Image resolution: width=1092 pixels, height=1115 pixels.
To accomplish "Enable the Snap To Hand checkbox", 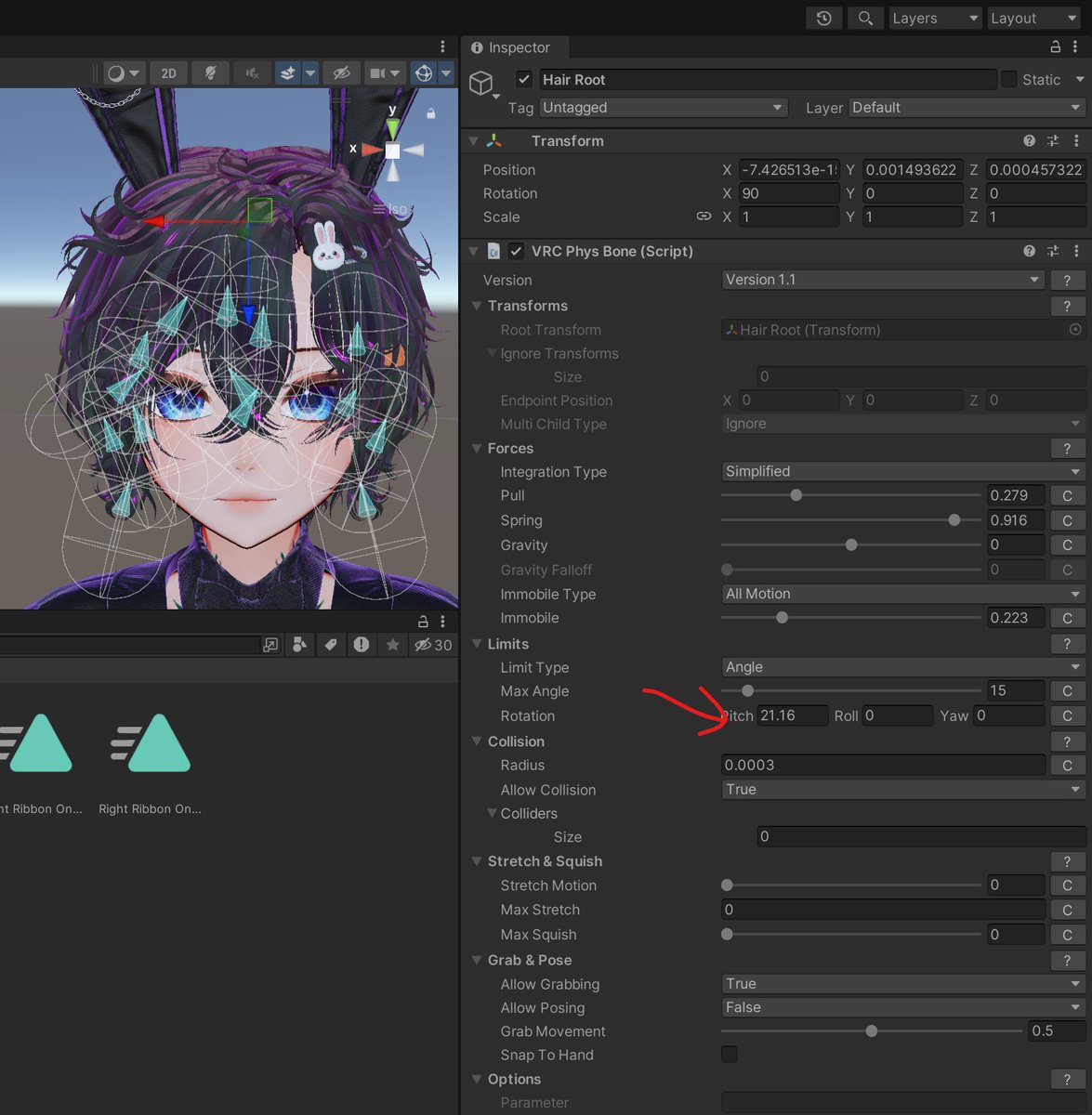I will coord(730,1055).
